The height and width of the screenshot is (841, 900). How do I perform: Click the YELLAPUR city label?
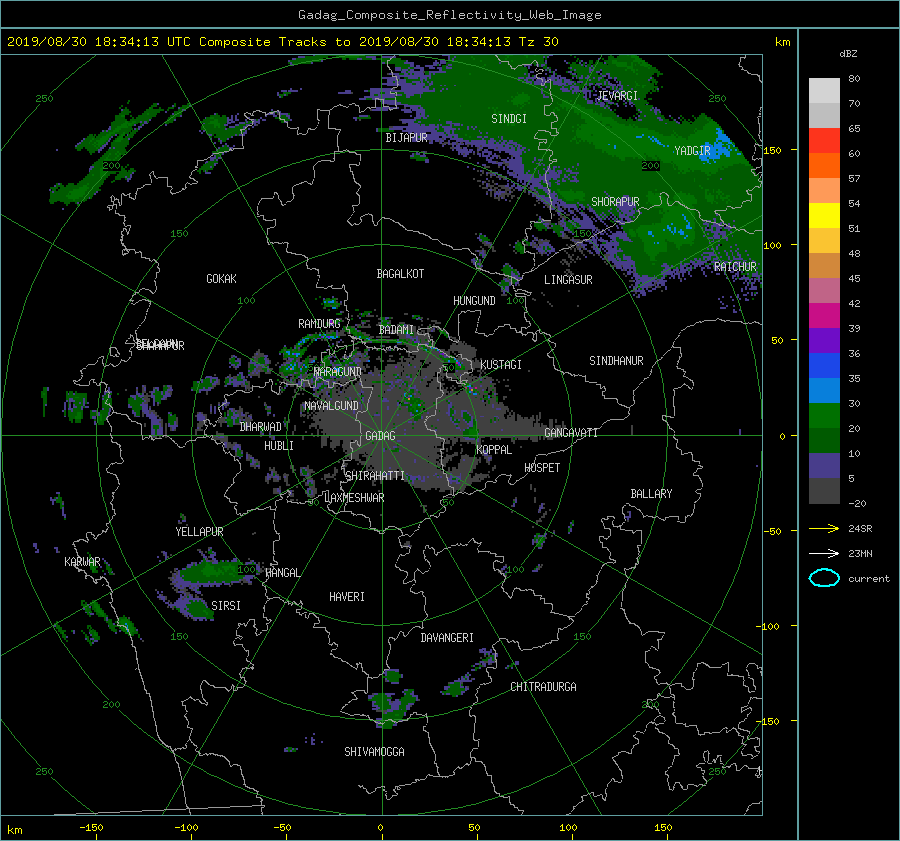click(199, 532)
